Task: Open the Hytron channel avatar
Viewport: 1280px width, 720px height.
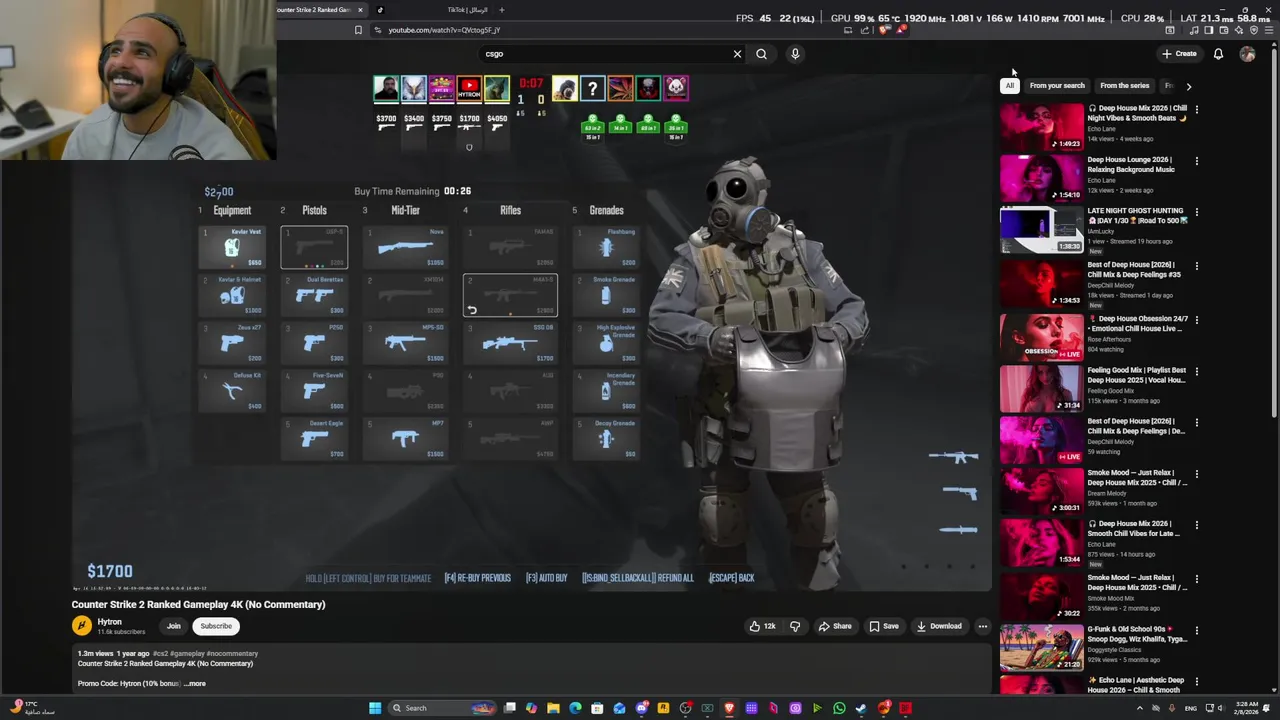Action: (82, 626)
